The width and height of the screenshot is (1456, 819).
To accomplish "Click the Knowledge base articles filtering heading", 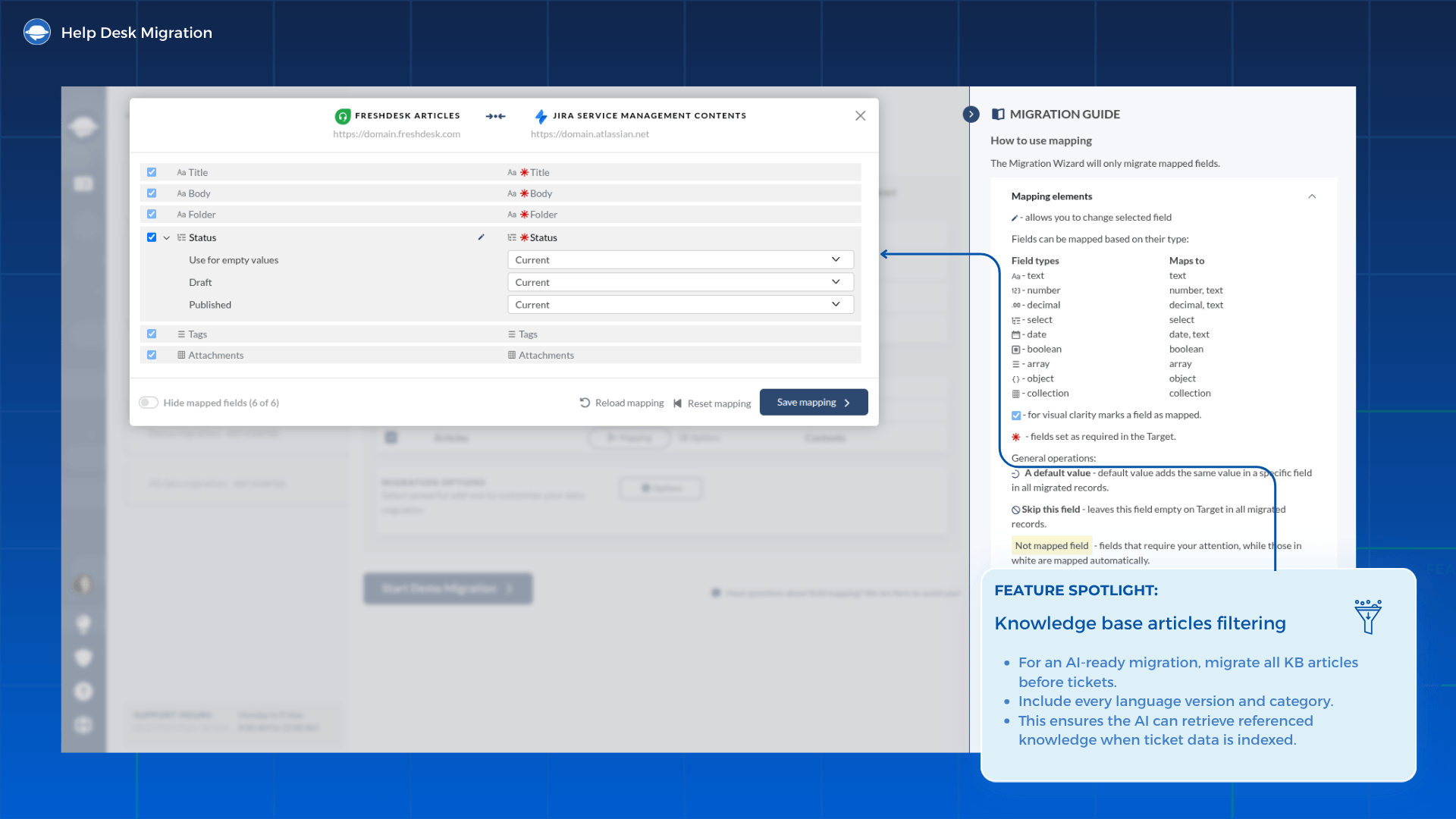I will (1141, 623).
